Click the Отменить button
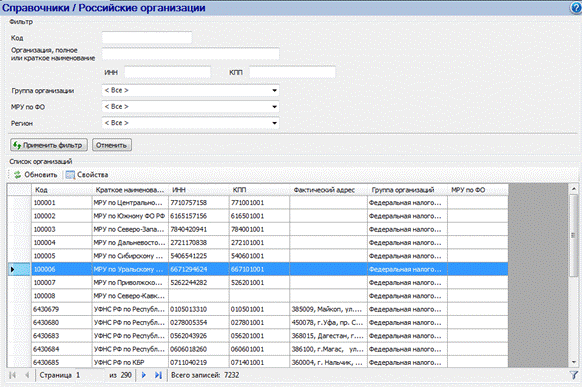Viewport: 582px width, 387px height. (x=112, y=145)
